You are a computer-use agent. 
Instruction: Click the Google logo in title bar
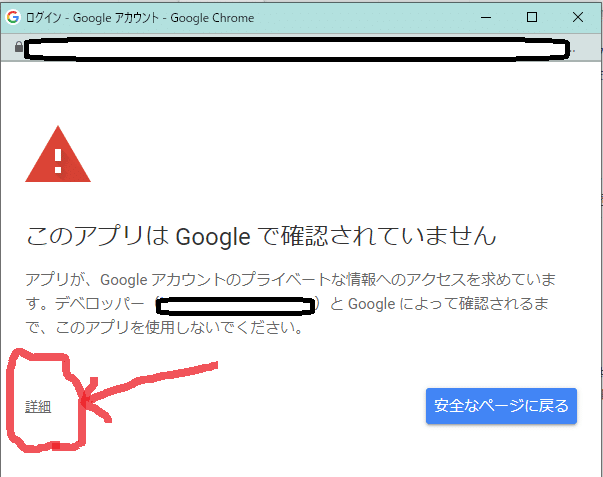pos(13,17)
